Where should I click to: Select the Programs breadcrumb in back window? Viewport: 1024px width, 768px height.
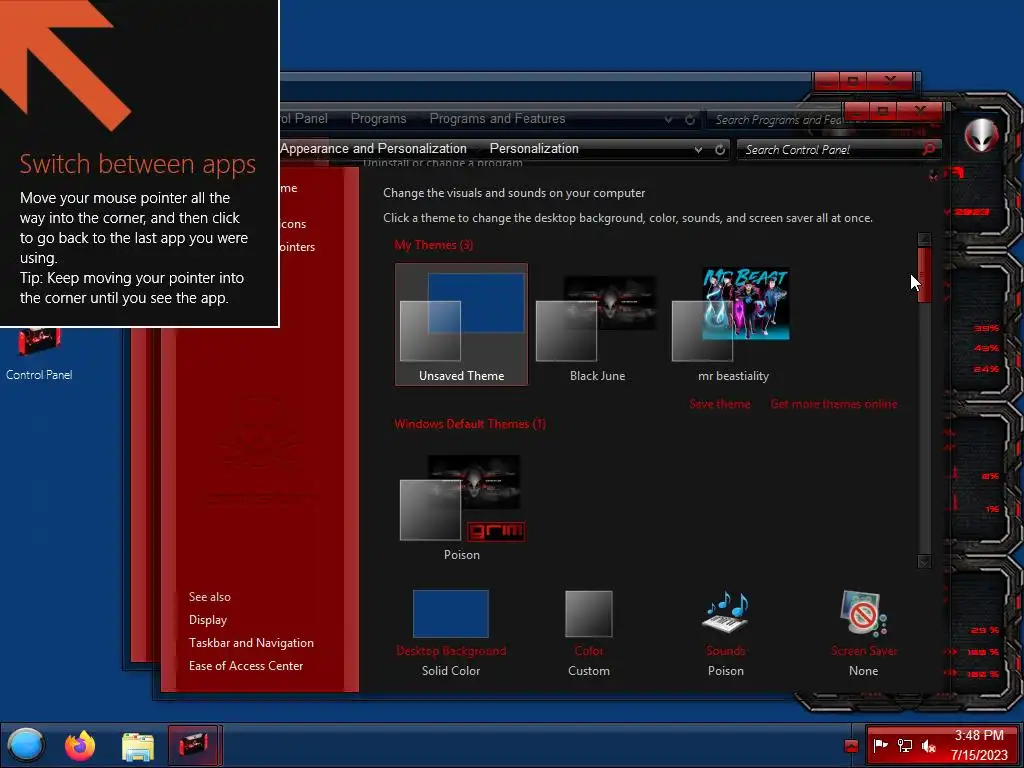(378, 119)
